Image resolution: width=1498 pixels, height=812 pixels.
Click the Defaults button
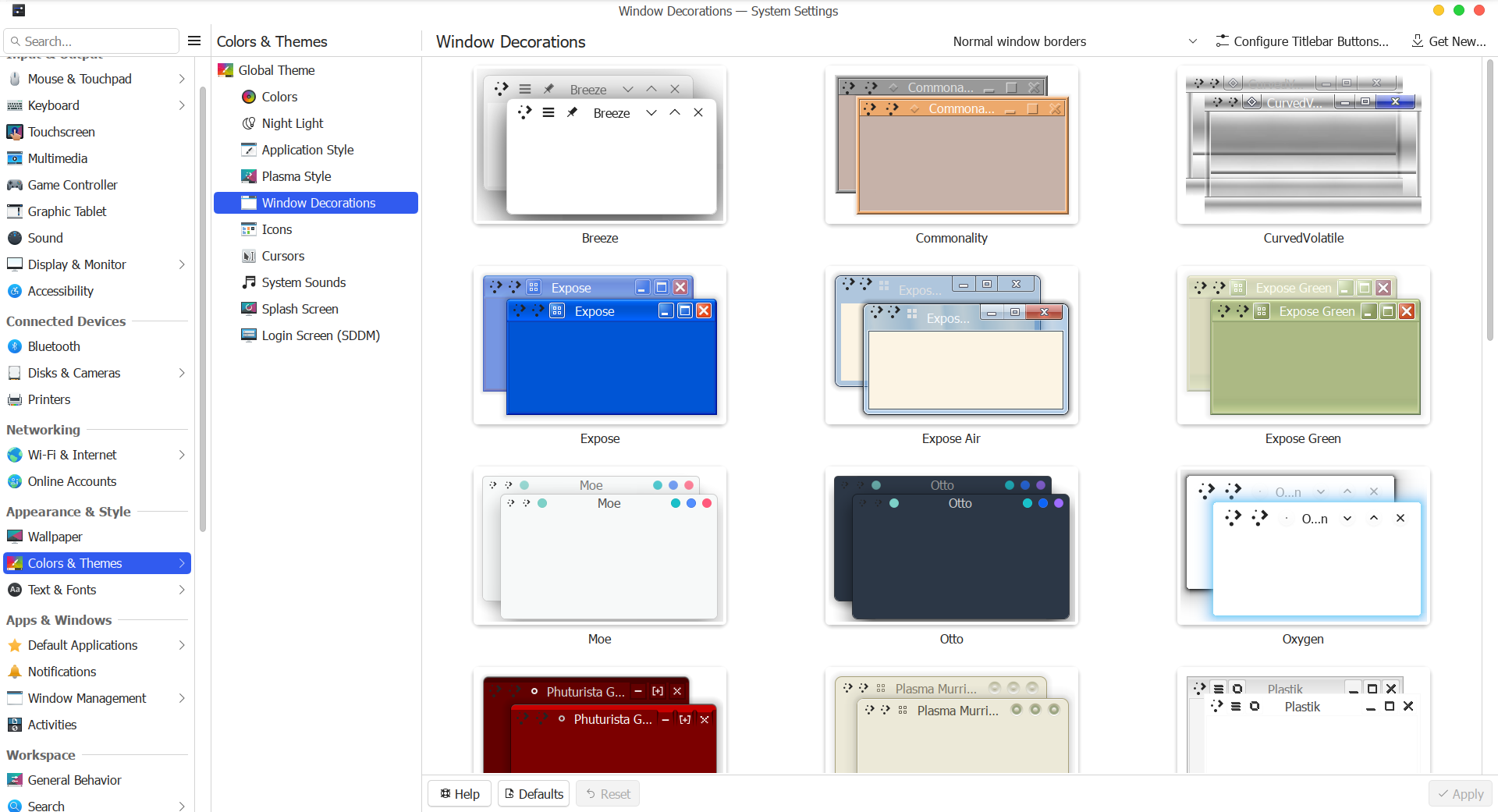534,794
